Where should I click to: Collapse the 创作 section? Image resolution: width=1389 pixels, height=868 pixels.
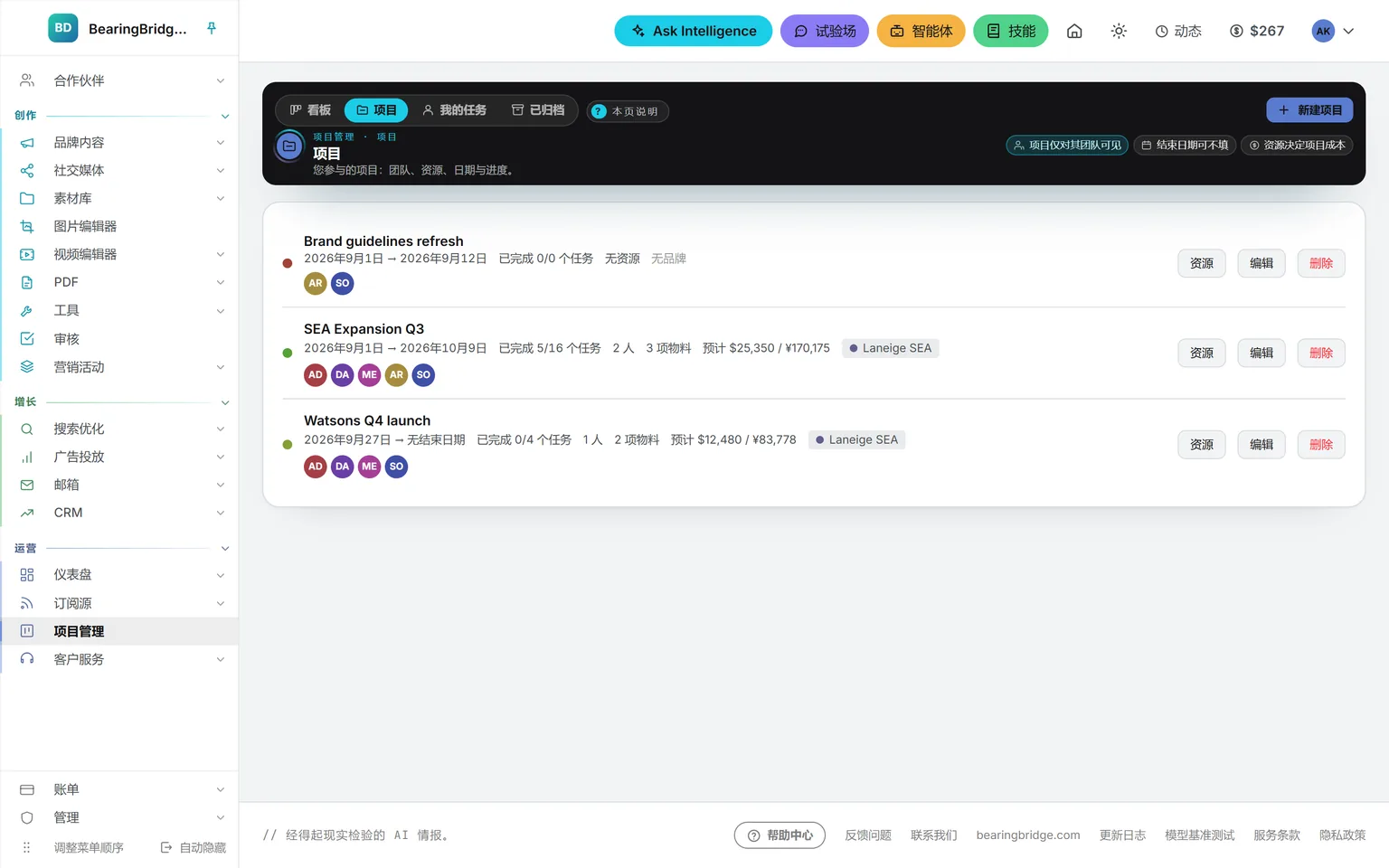click(x=225, y=116)
